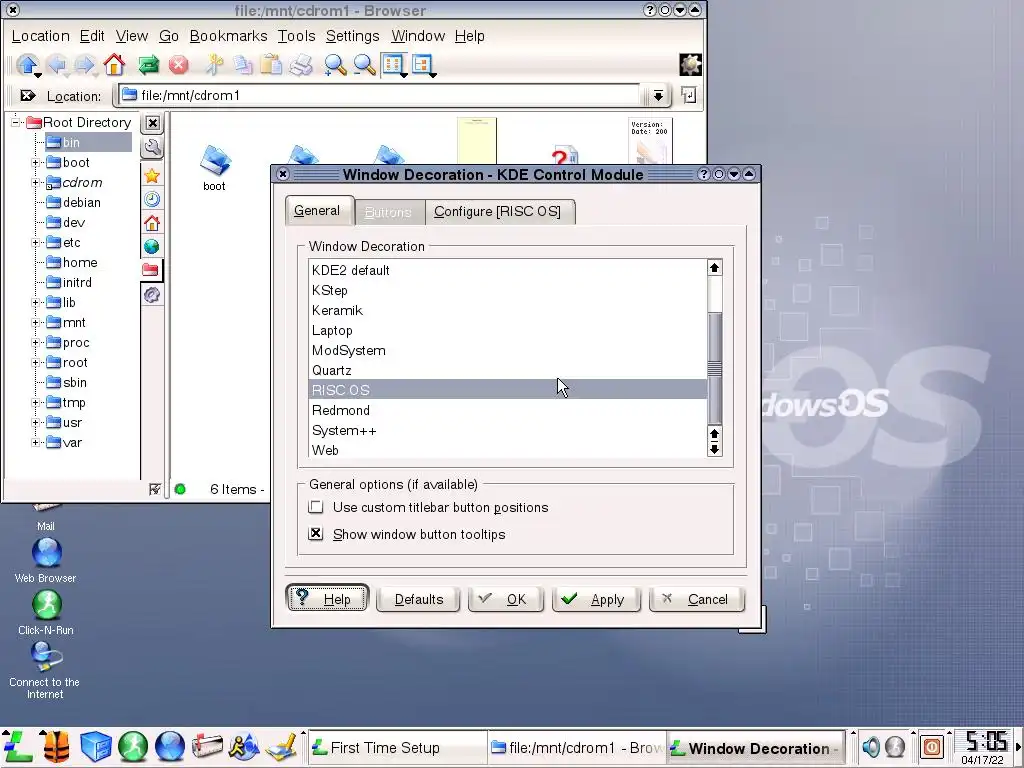1024x768 pixels.
Task: Click in the Location address field
Action: [x=379, y=95]
